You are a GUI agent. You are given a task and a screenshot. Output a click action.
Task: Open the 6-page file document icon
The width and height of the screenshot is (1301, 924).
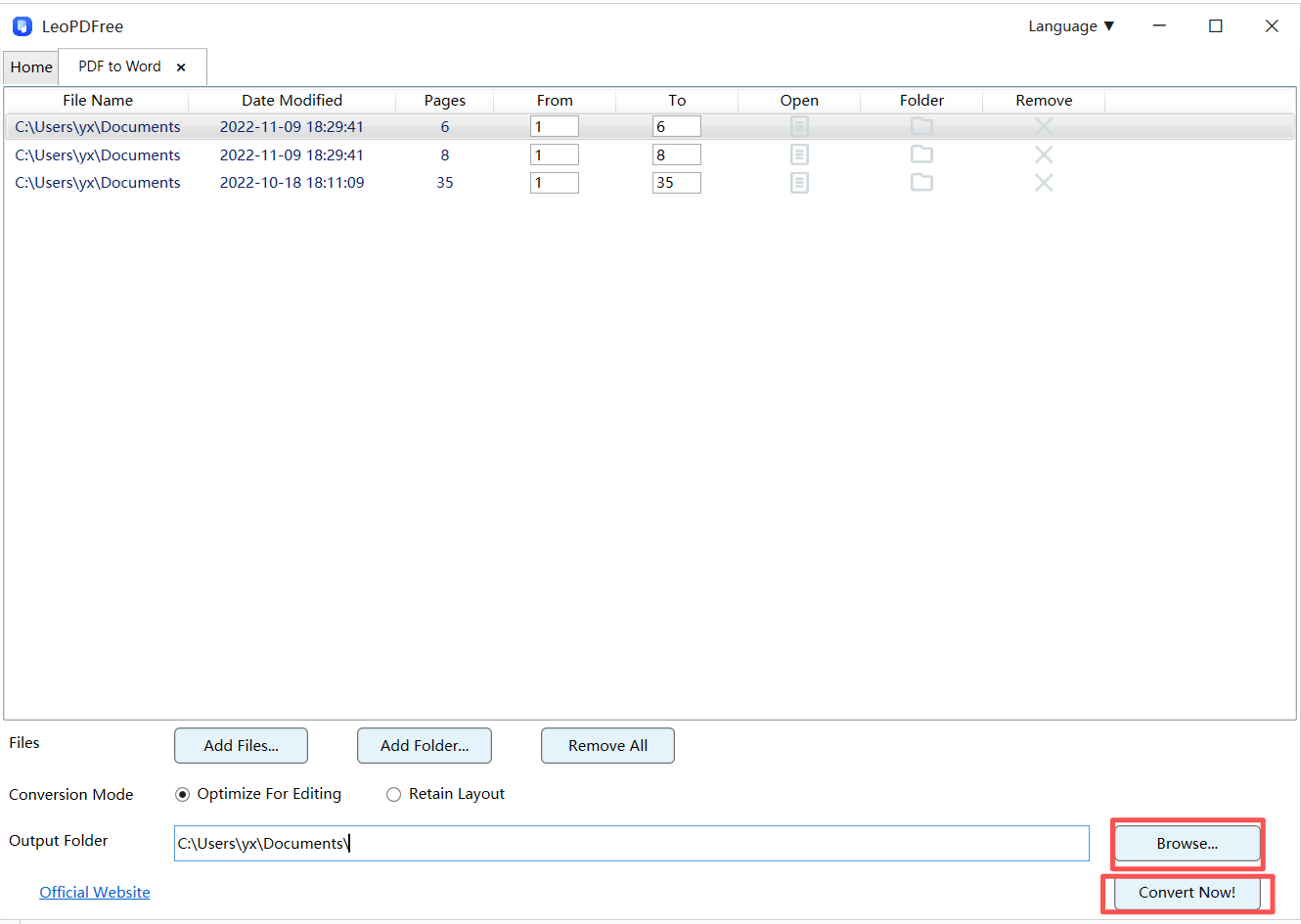tap(799, 126)
